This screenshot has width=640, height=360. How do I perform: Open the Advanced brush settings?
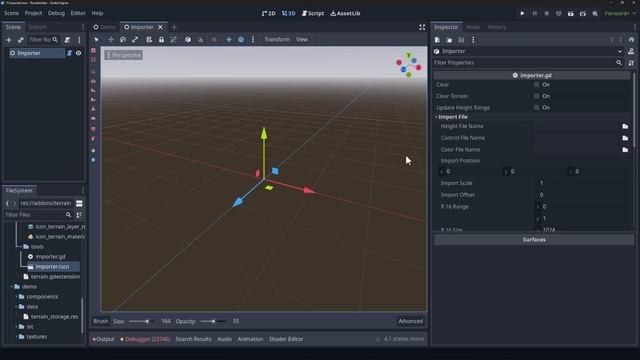click(x=411, y=321)
